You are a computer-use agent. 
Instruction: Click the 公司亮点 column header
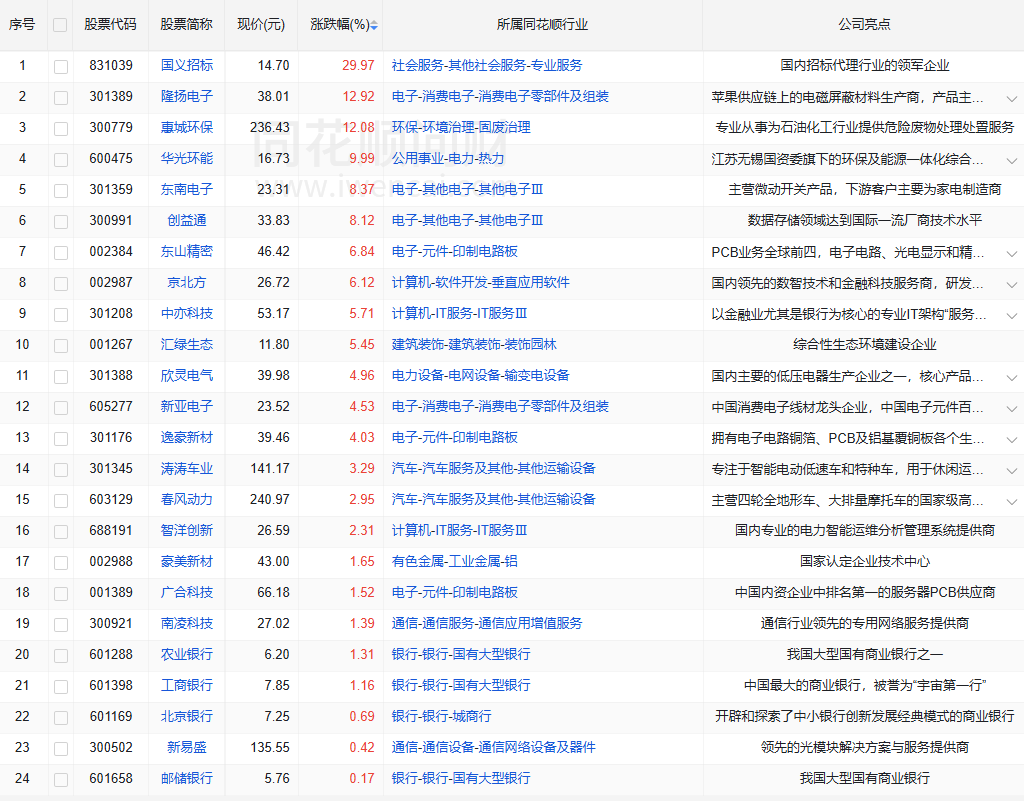tap(864, 25)
